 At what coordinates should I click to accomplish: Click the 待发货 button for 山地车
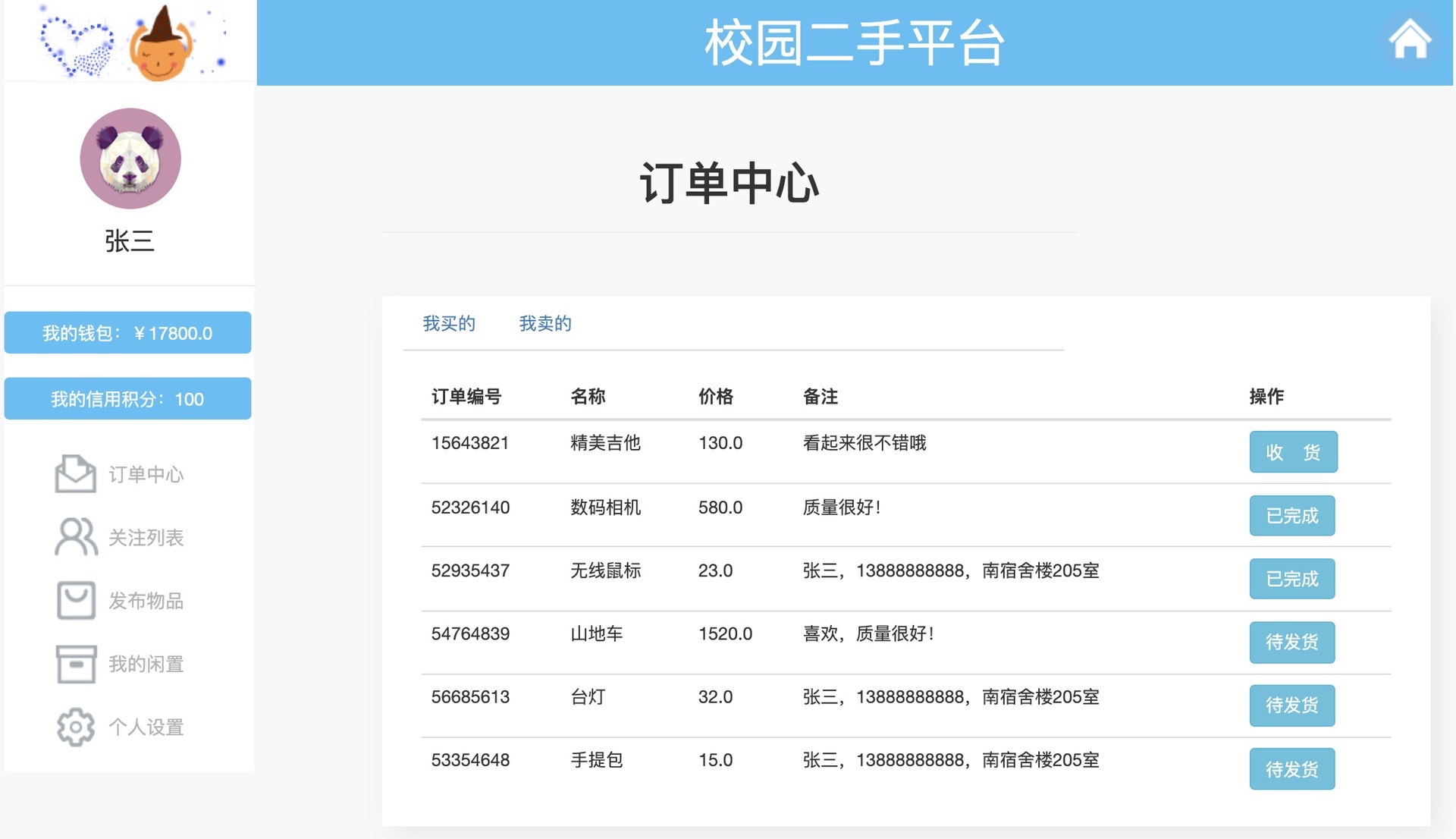point(1292,643)
